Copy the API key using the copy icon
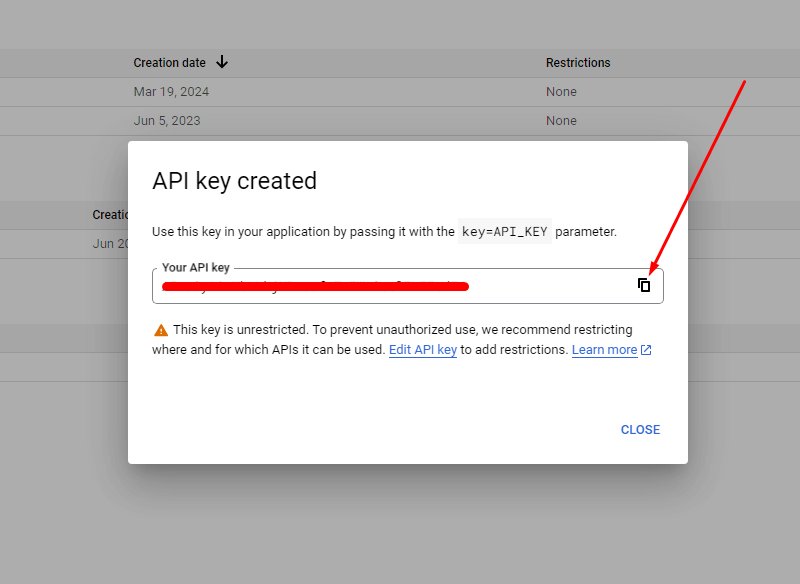This screenshot has width=800, height=584. click(646, 285)
